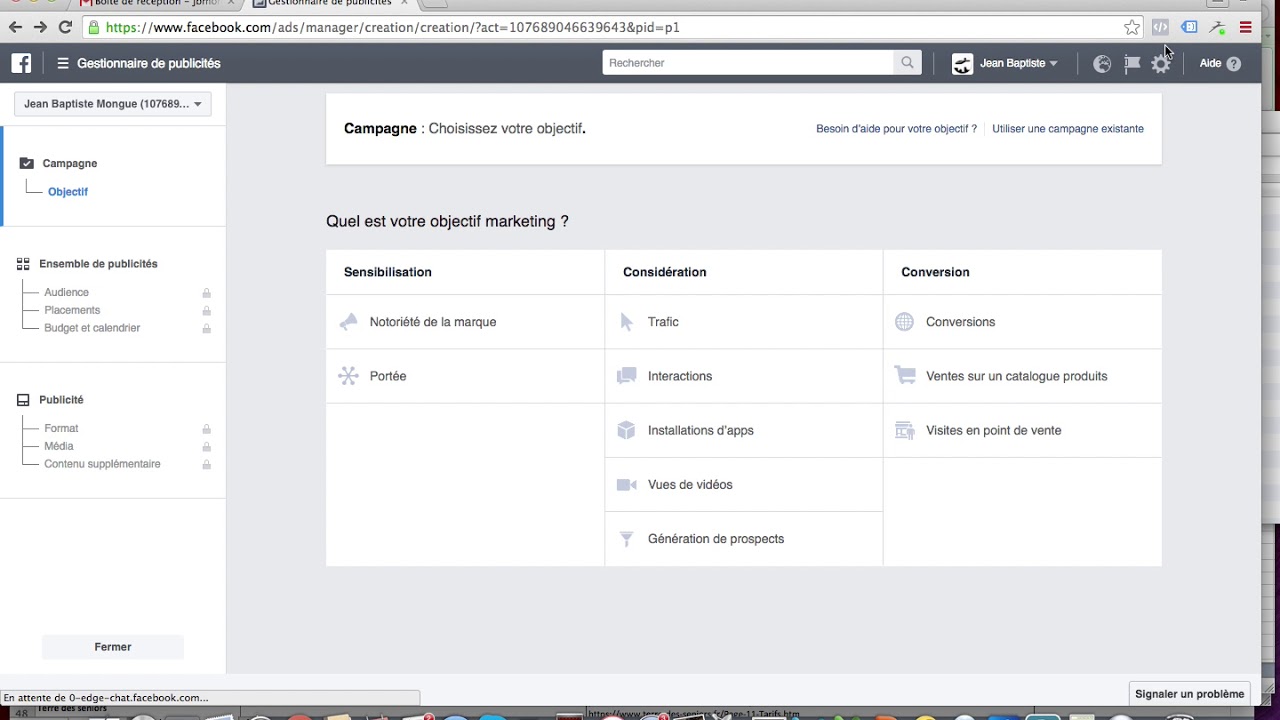
Task: Open the hamburger menu next to Gestionnaire de publicités
Action: pyautogui.click(x=63, y=63)
